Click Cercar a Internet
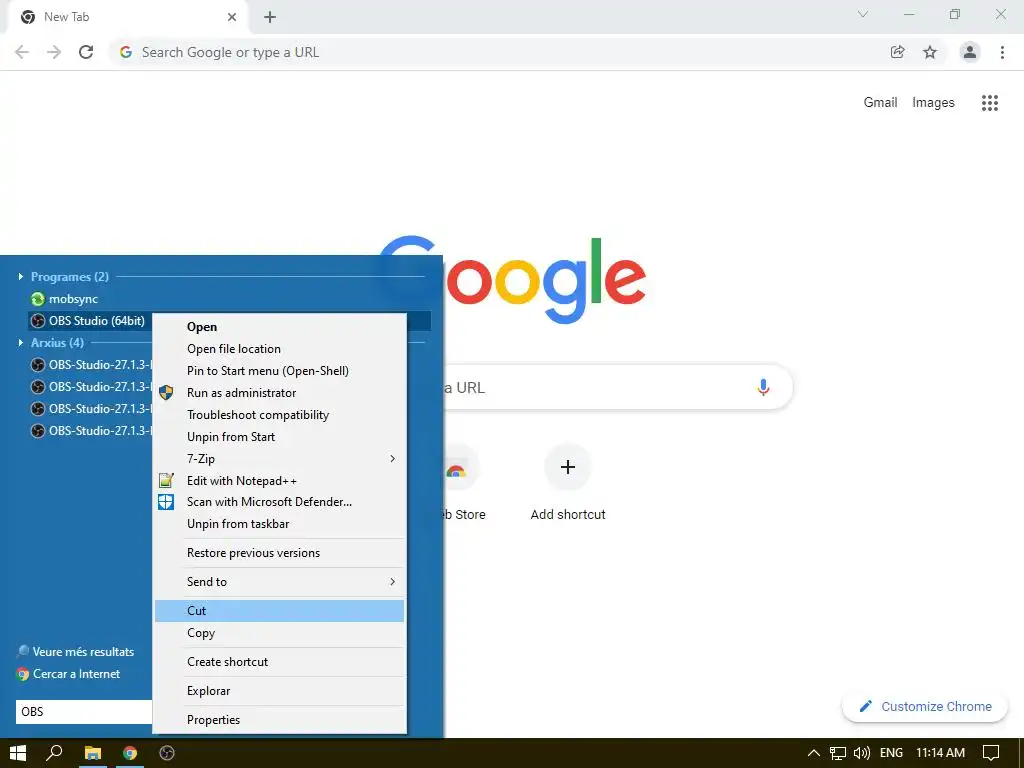The height and width of the screenshot is (768, 1024). click(69, 674)
